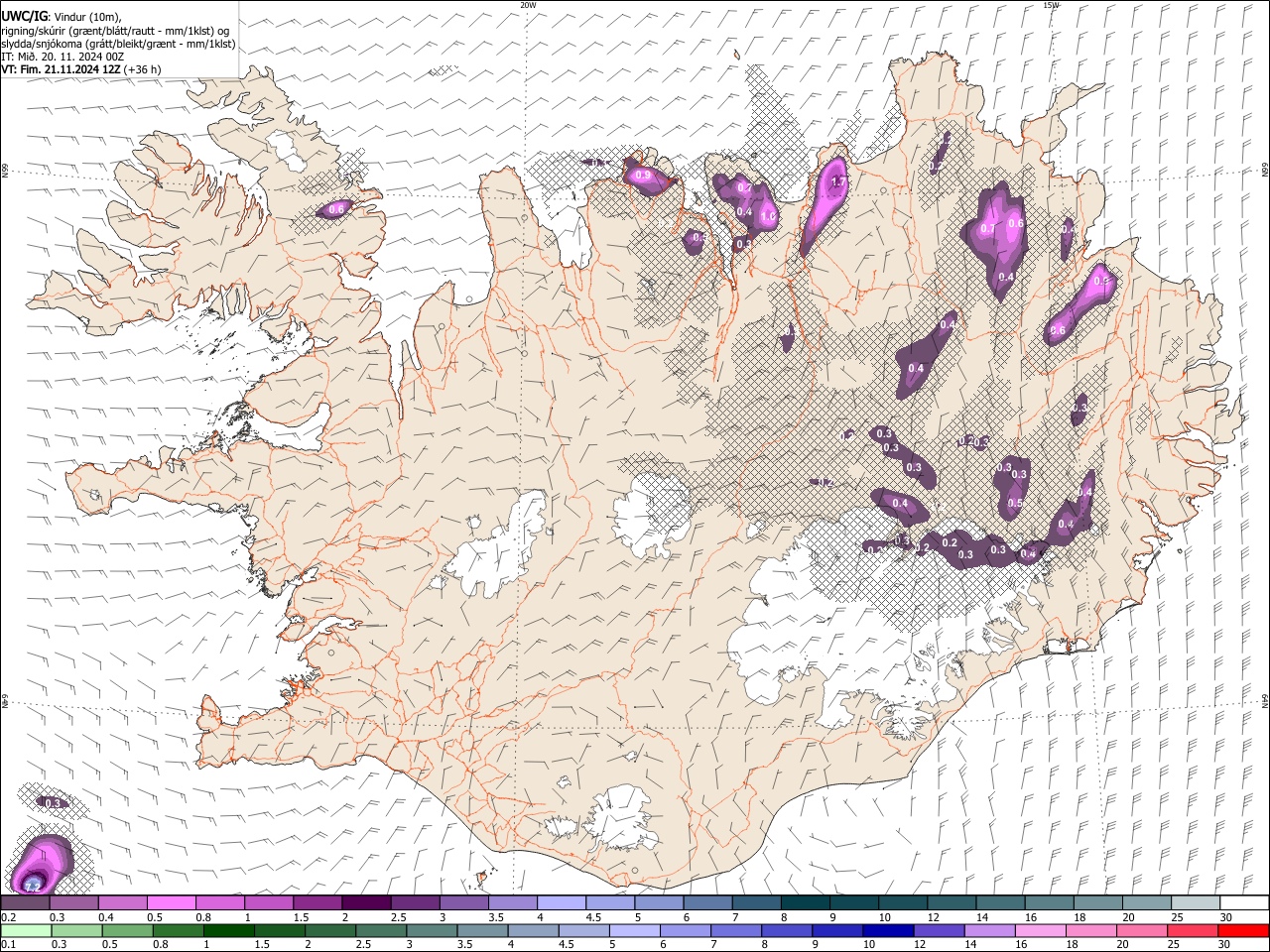Pick the medium green 0.5–0.8 rain scale swatch

click(127, 930)
